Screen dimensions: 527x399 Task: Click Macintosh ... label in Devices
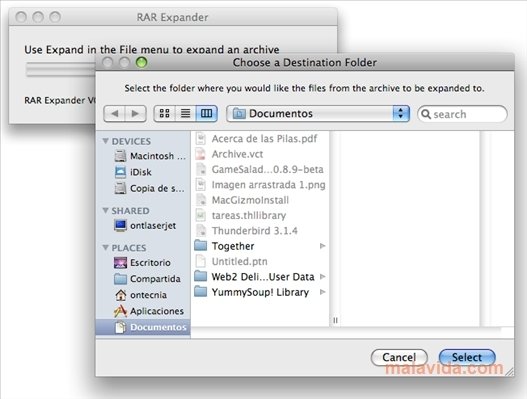pos(158,156)
